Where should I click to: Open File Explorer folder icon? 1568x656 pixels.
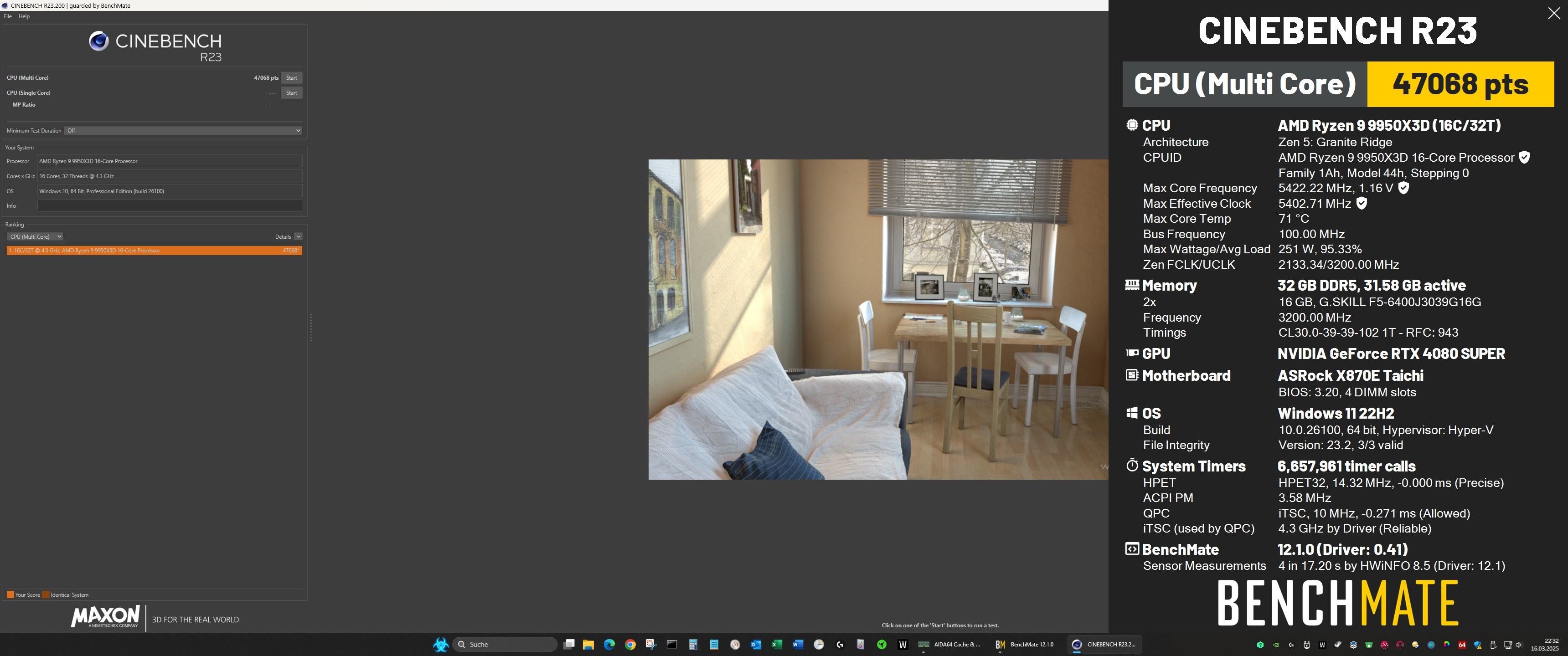(588, 645)
